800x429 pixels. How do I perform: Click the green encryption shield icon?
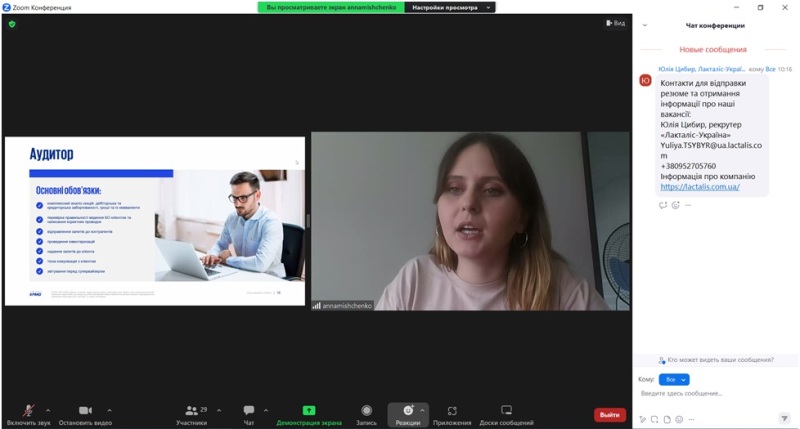(x=12, y=24)
